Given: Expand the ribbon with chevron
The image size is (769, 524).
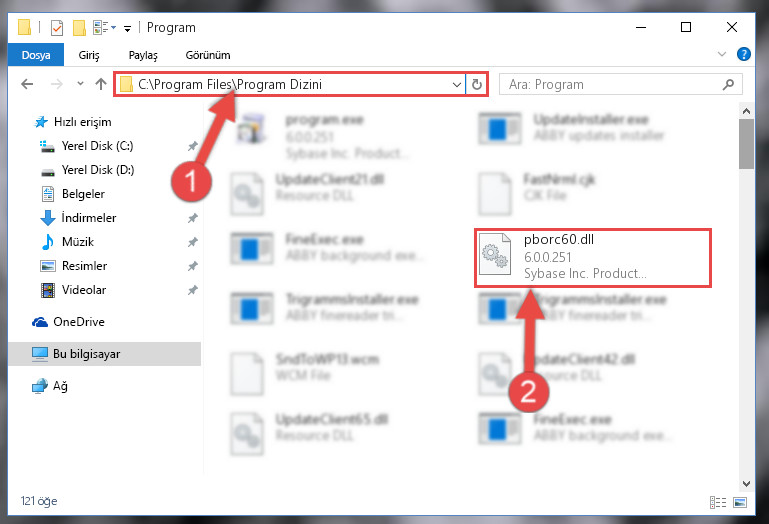Looking at the screenshot, I should pyautogui.click(x=721, y=54).
